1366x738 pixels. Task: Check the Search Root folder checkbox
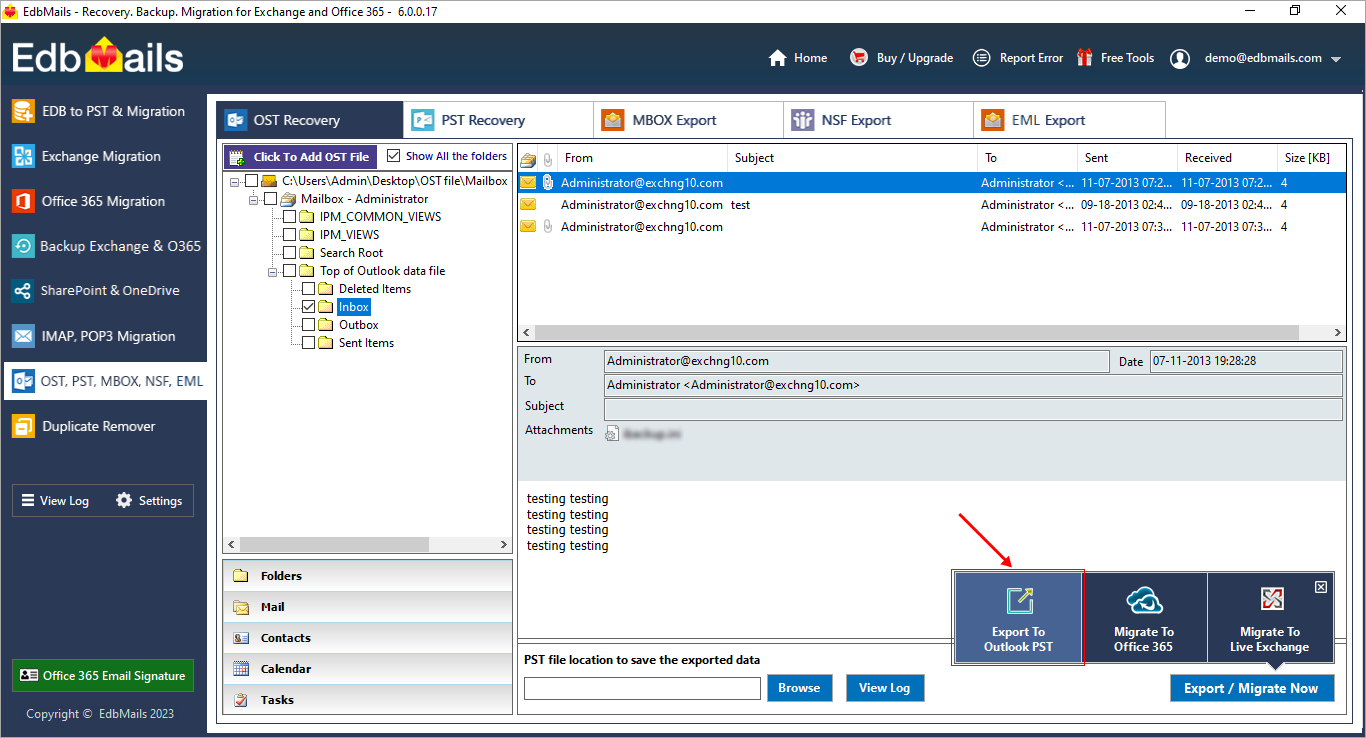coord(289,253)
